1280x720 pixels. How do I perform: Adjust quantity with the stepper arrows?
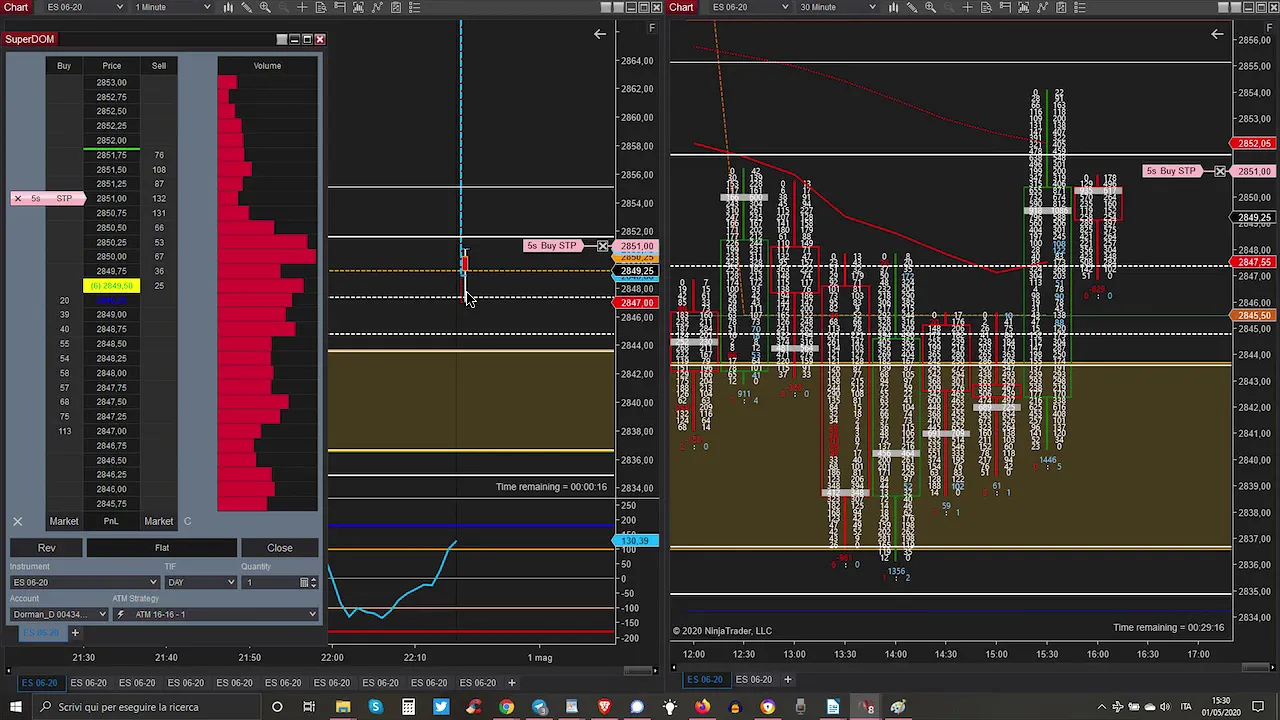pos(314,582)
